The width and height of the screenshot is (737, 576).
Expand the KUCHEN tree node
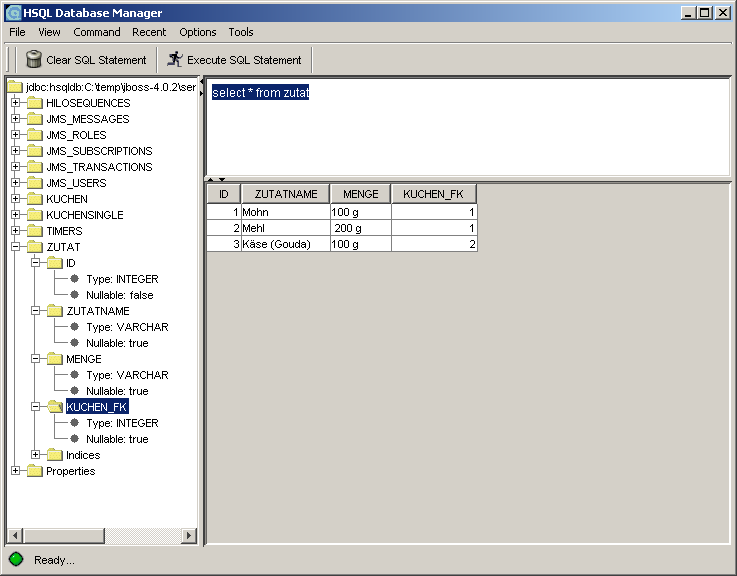[16, 198]
